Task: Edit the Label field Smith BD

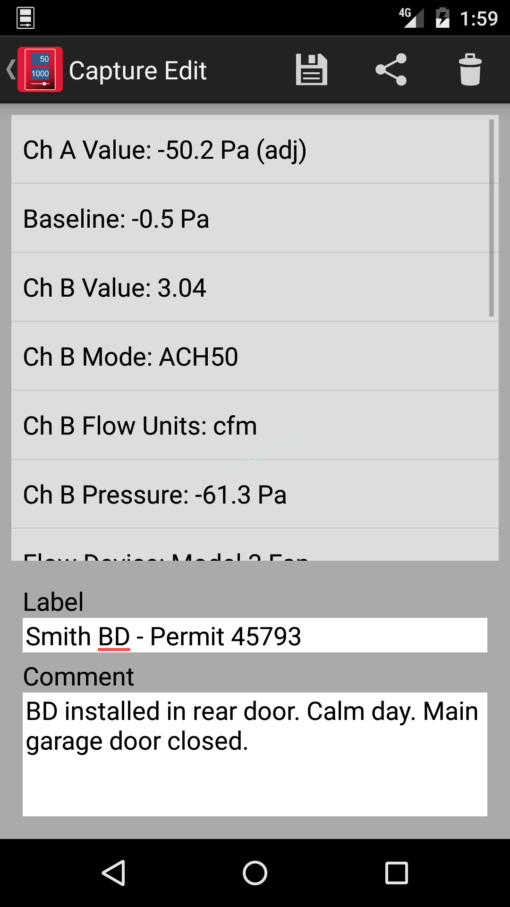Action: 255,636
